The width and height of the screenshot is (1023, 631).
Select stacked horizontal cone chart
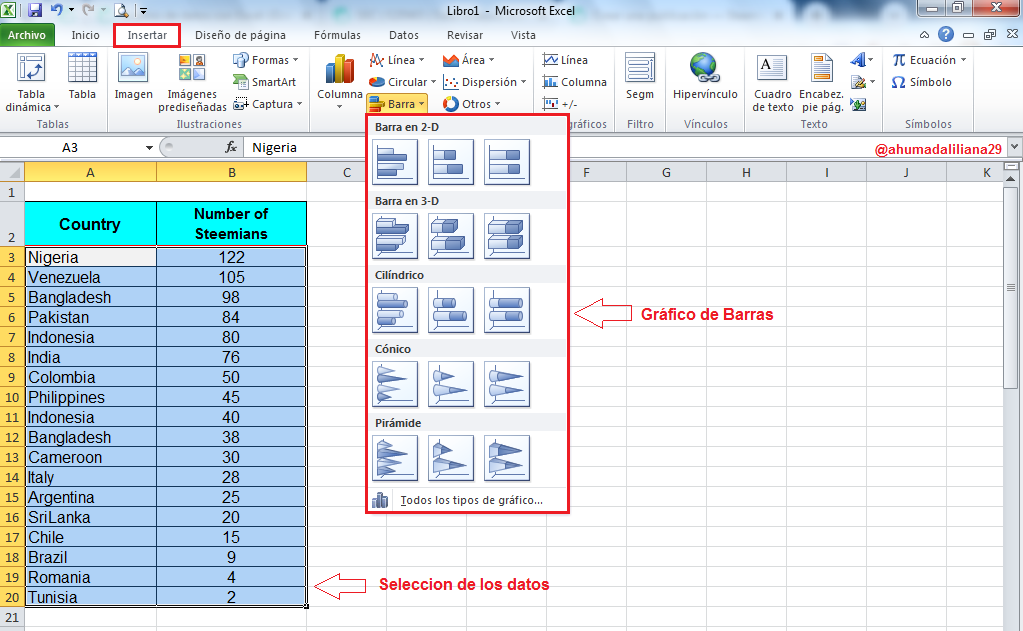tap(451, 384)
